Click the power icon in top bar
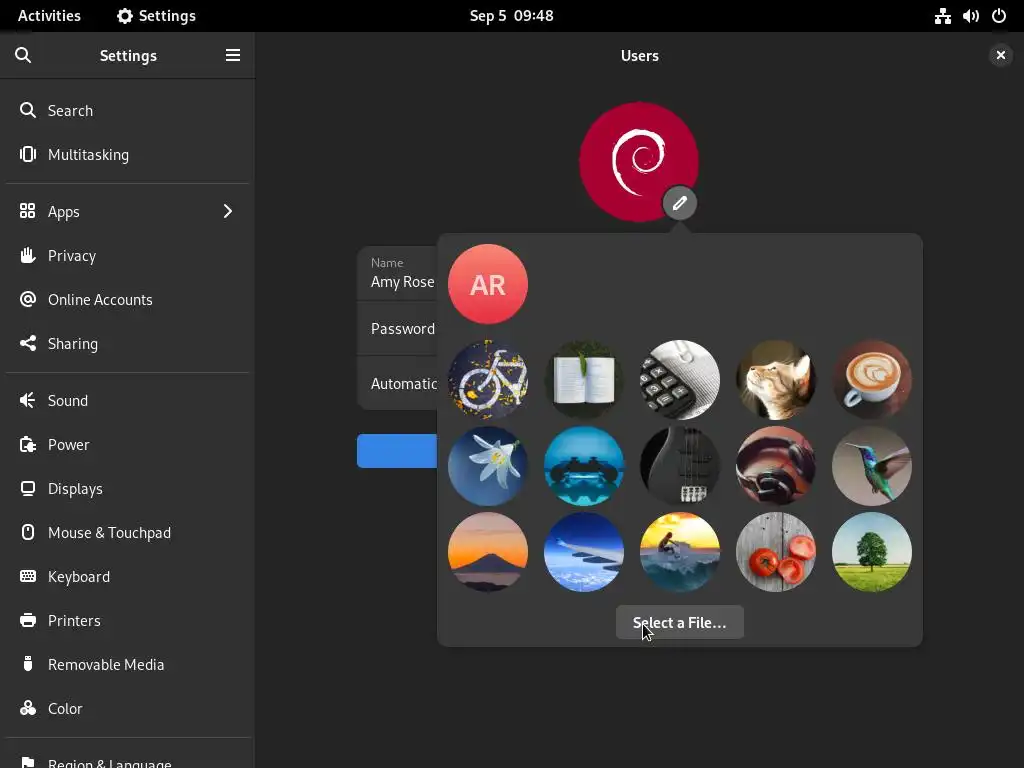Image resolution: width=1024 pixels, height=768 pixels. point(999,16)
